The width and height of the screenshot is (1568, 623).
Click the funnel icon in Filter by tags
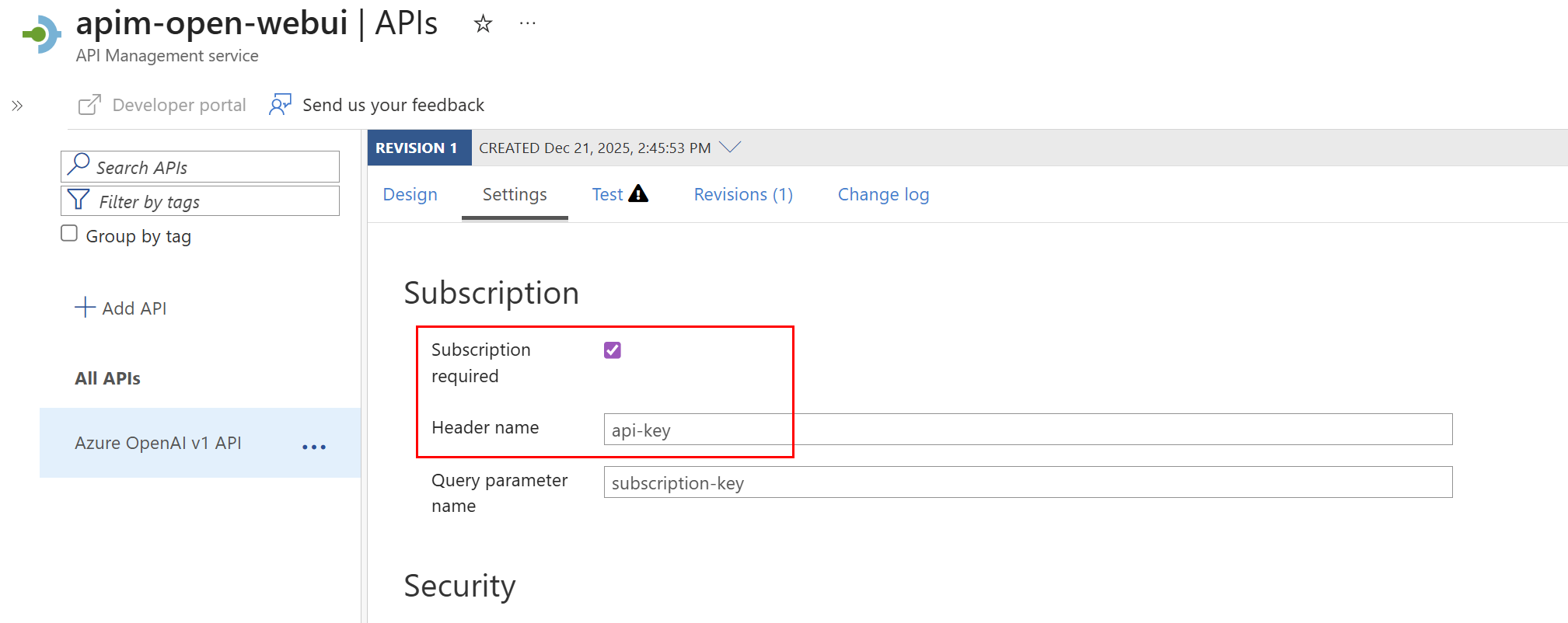click(x=79, y=200)
